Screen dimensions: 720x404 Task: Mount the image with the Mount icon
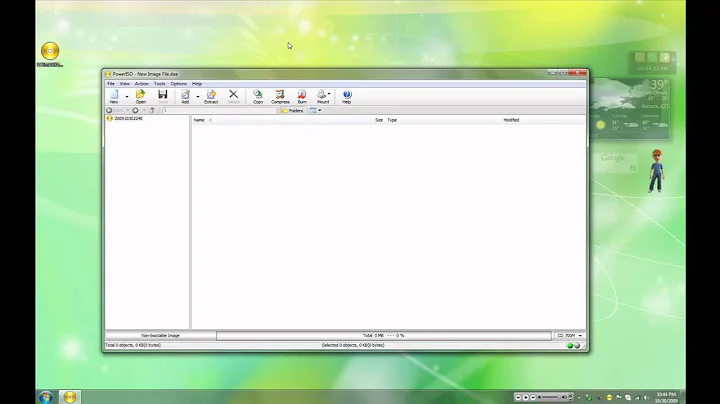pyautogui.click(x=322, y=96)
